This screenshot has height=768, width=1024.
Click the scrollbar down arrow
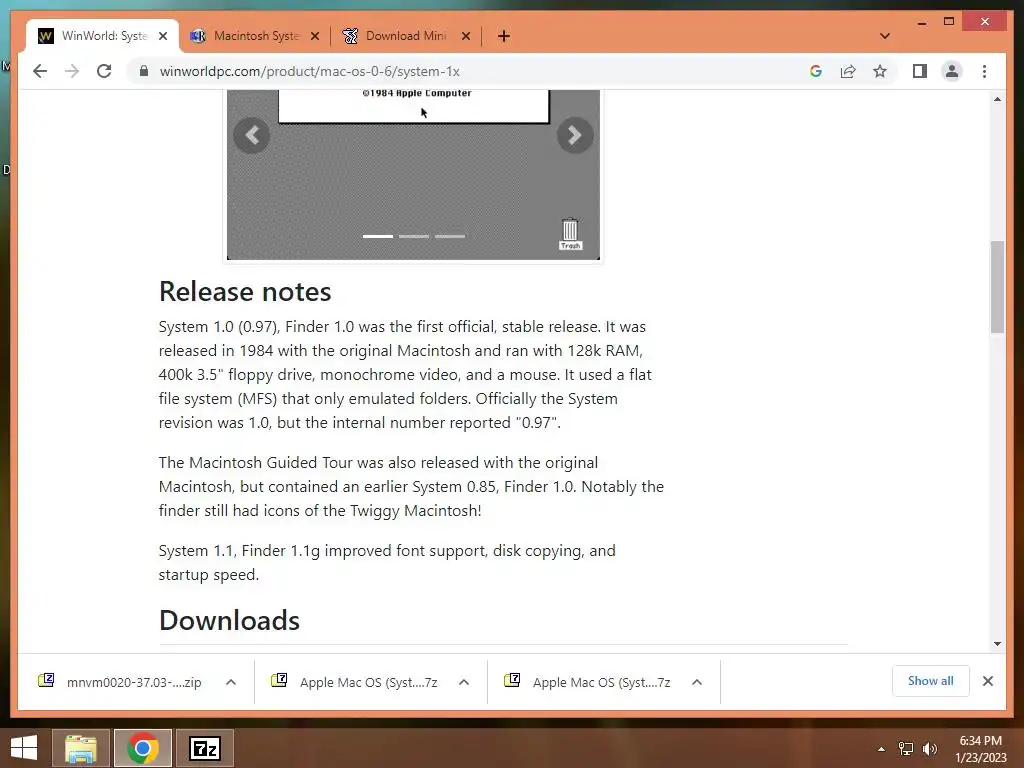[x=997, y=644]
